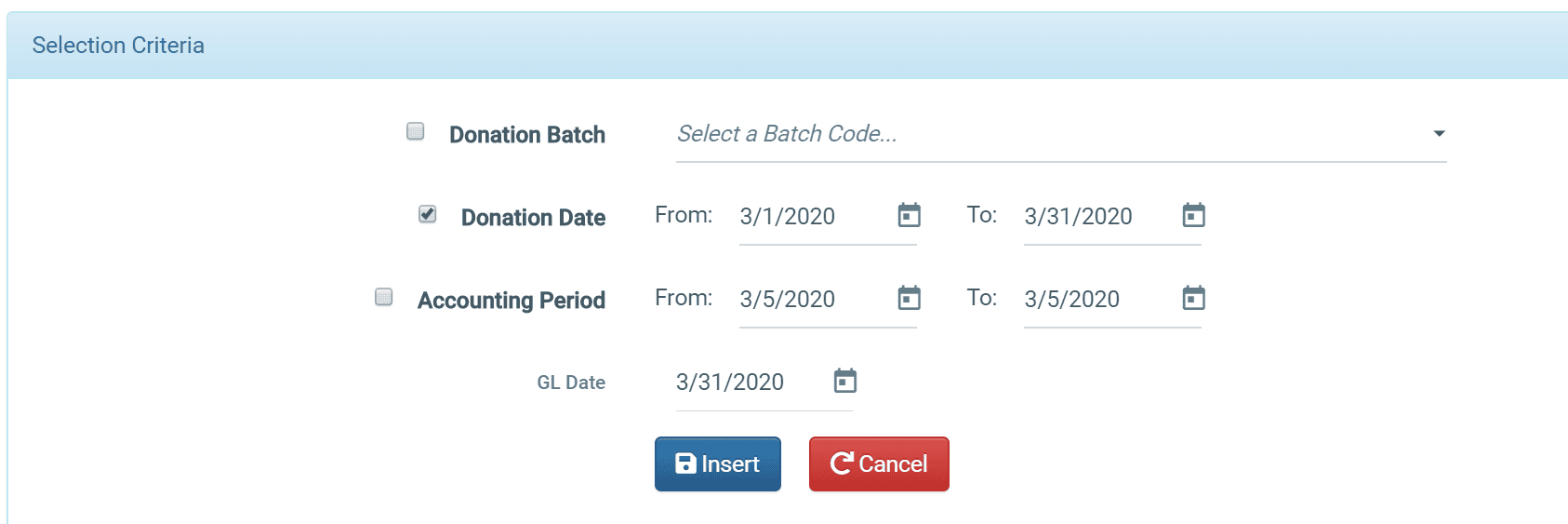Click the Donation Date From field 3/1/2020
1568x524 pixels.
pos(815,217)
